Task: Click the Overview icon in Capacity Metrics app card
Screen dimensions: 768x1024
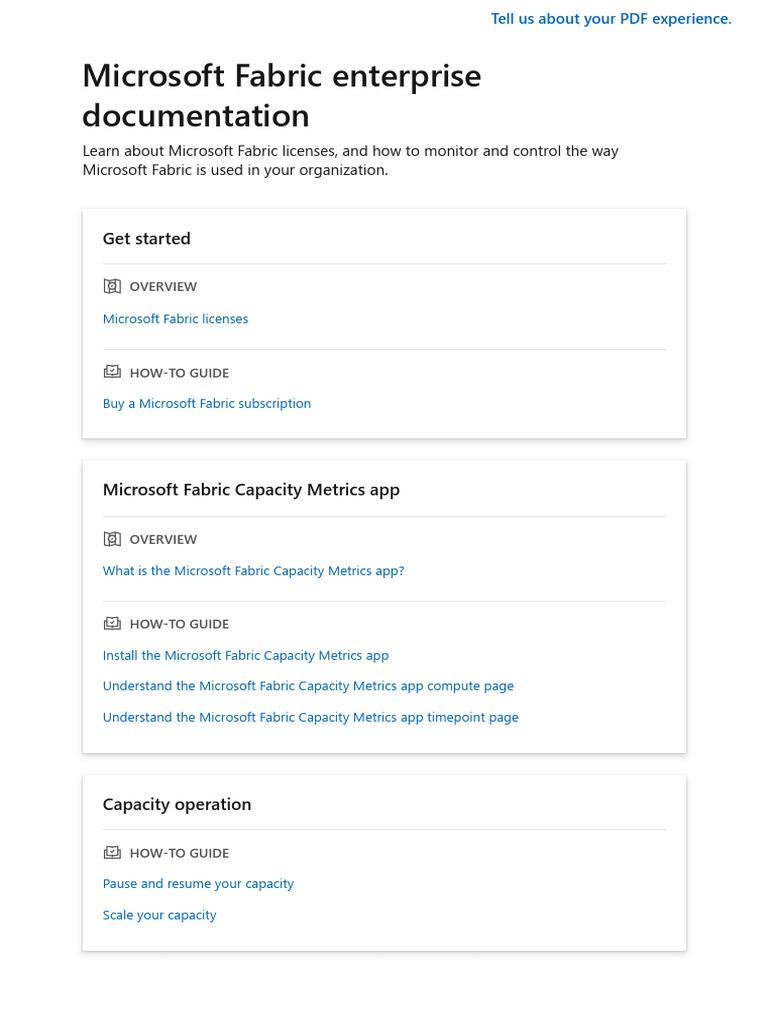Action: pyautogui.click(x=112, y=540)
